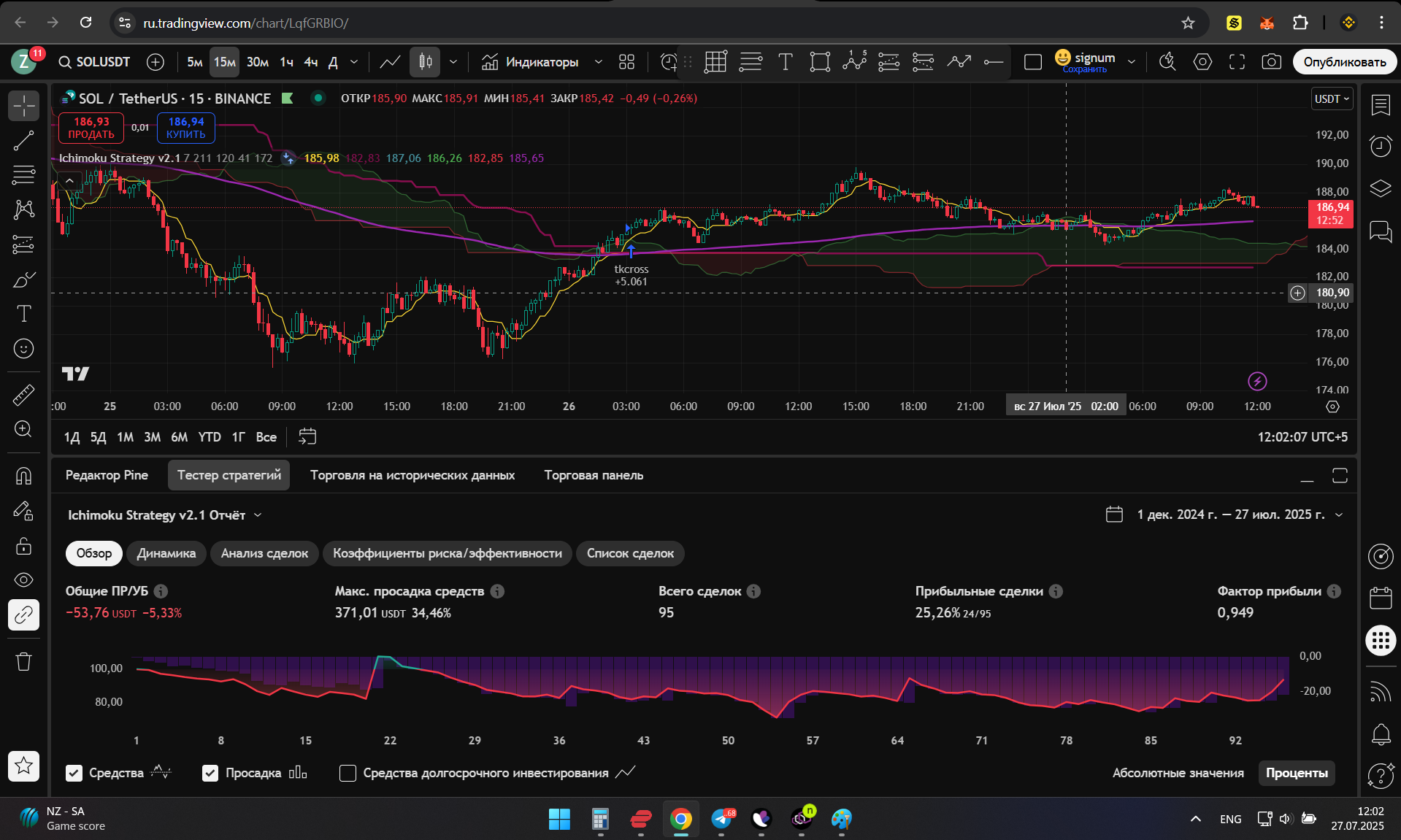
Task: Open the Торговая панель tab
Action: [594, 475]
